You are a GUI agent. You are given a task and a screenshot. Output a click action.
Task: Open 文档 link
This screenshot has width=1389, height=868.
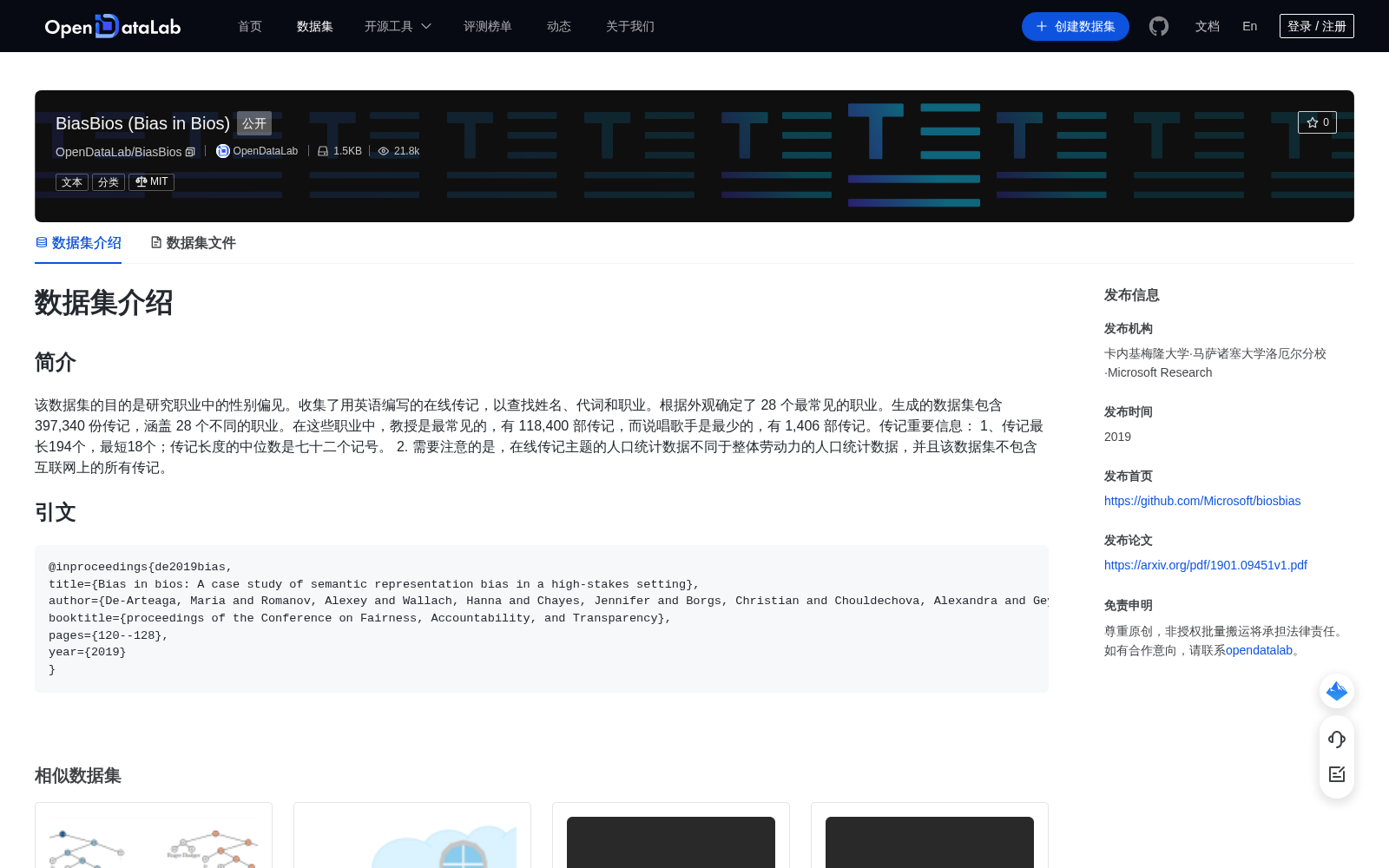tap(1208, 27)
